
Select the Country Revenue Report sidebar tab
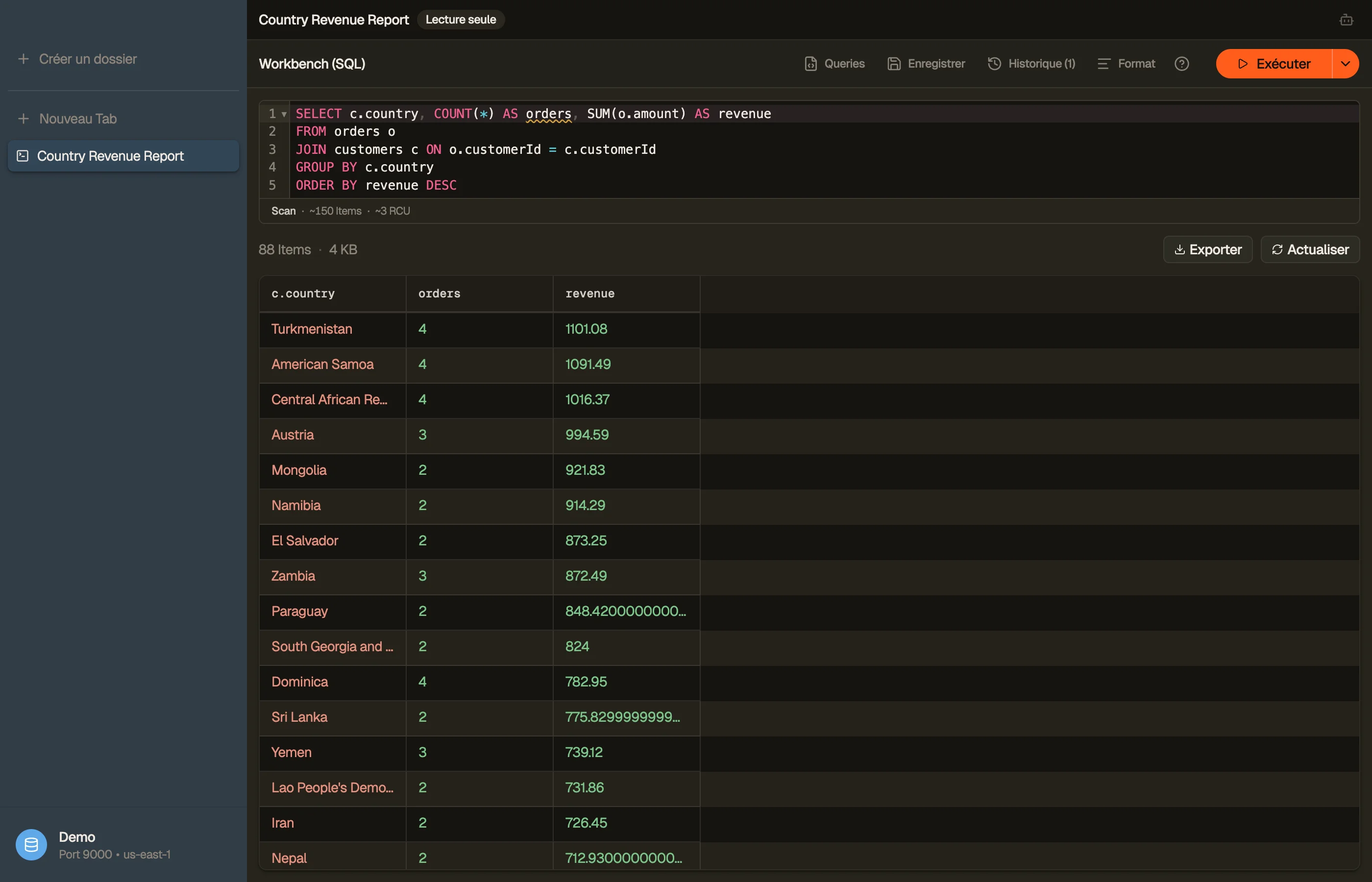pos(123,156)
